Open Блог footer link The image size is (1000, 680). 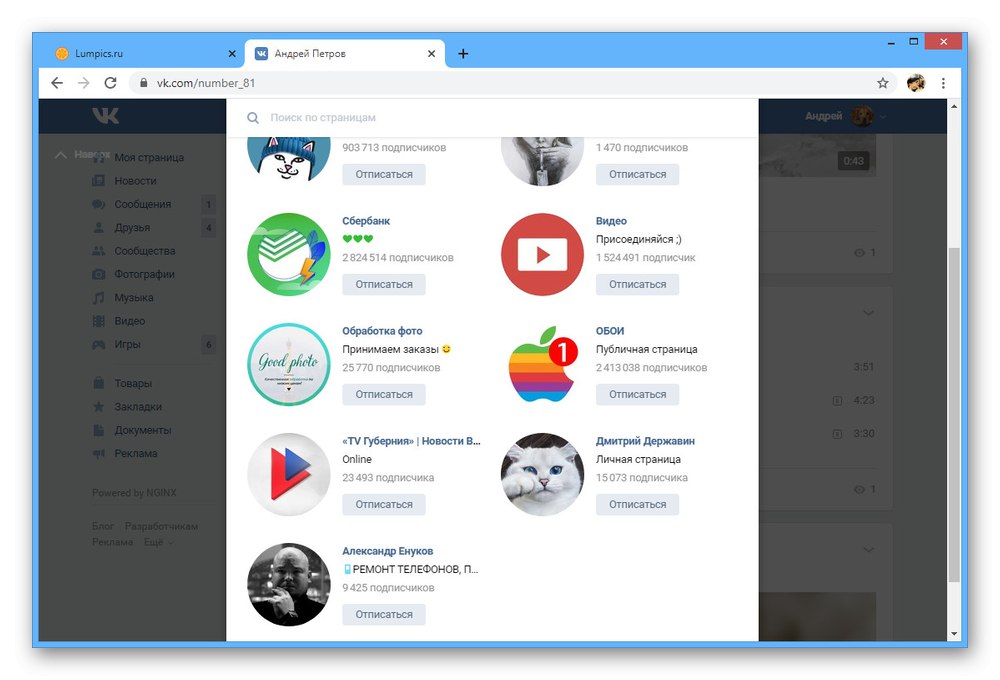pos(103,526)
